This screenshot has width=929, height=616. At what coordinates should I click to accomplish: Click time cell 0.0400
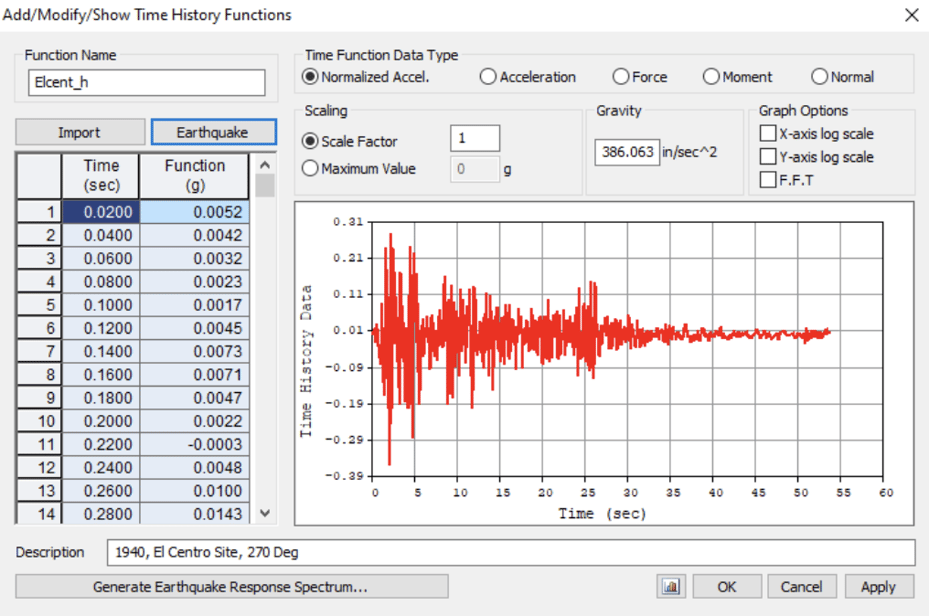click(x=101, y=235)
